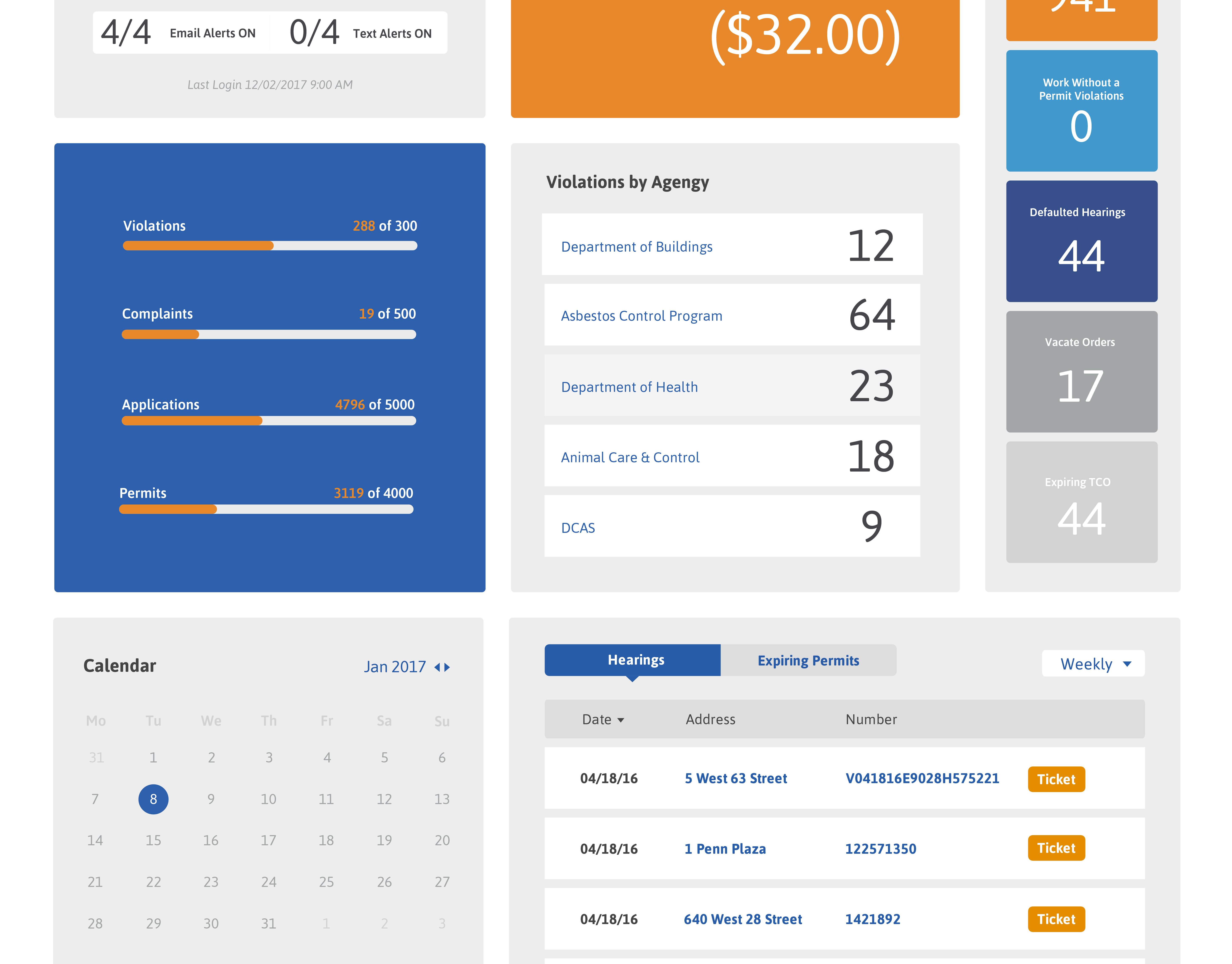Open DCAS violations row
This screenshot has width=1232, height=964.
732,526
